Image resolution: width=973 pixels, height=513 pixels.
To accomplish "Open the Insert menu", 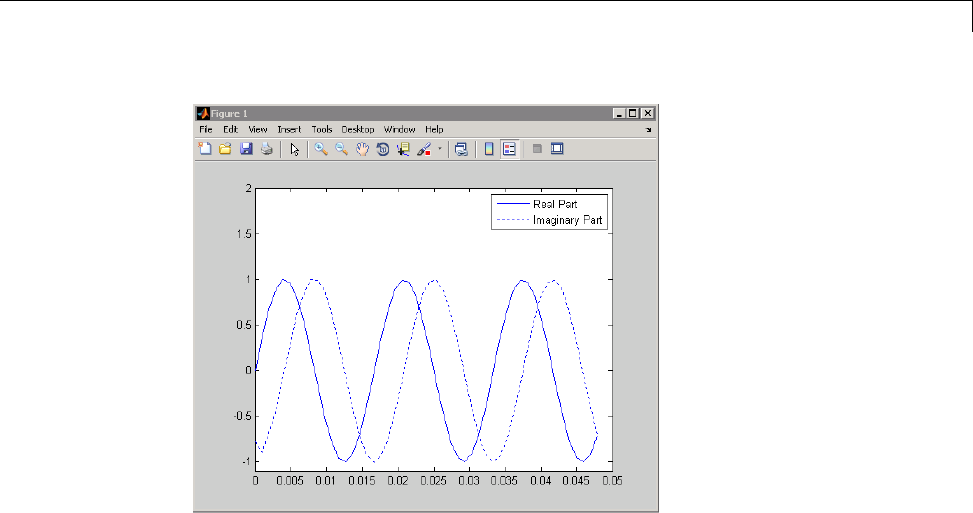I will (x=289, y=130).
